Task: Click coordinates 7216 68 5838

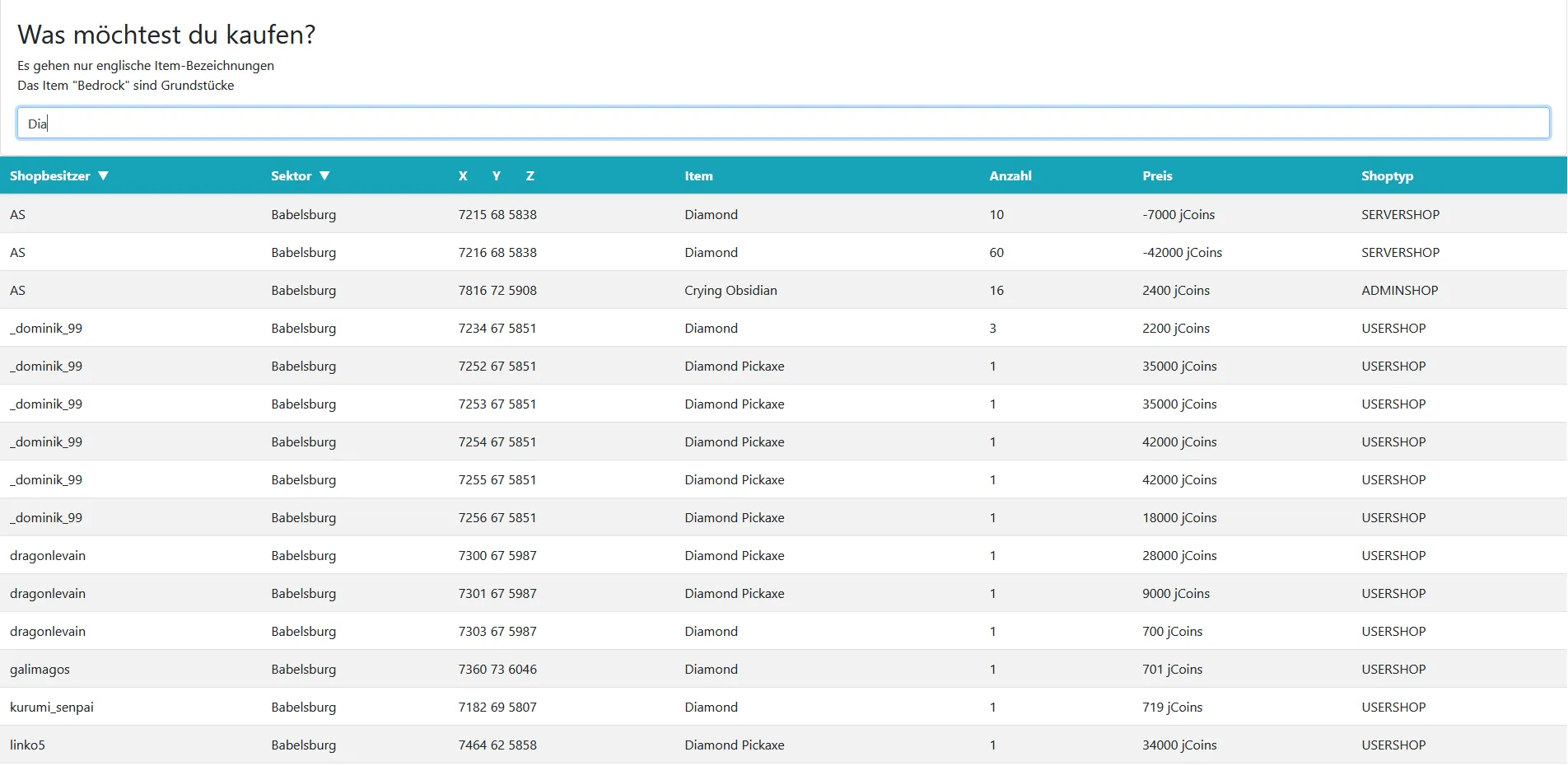Action: [497, 252]
